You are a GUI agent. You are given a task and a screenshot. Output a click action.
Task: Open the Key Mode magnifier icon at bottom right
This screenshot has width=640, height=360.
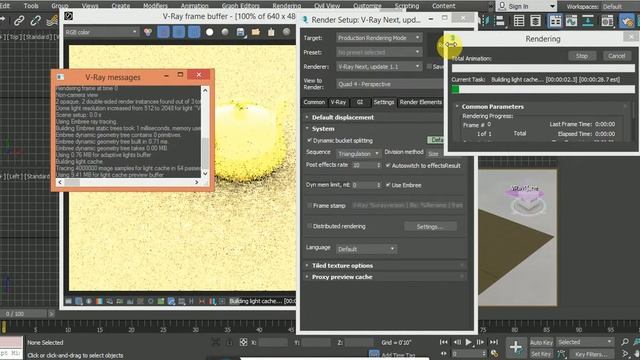click(624, 342)
